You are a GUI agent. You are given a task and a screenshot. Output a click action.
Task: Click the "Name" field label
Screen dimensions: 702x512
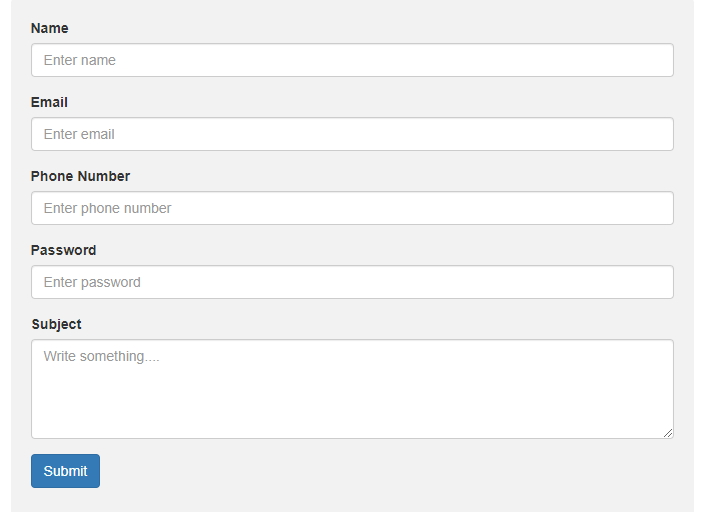tap(50, 28)
